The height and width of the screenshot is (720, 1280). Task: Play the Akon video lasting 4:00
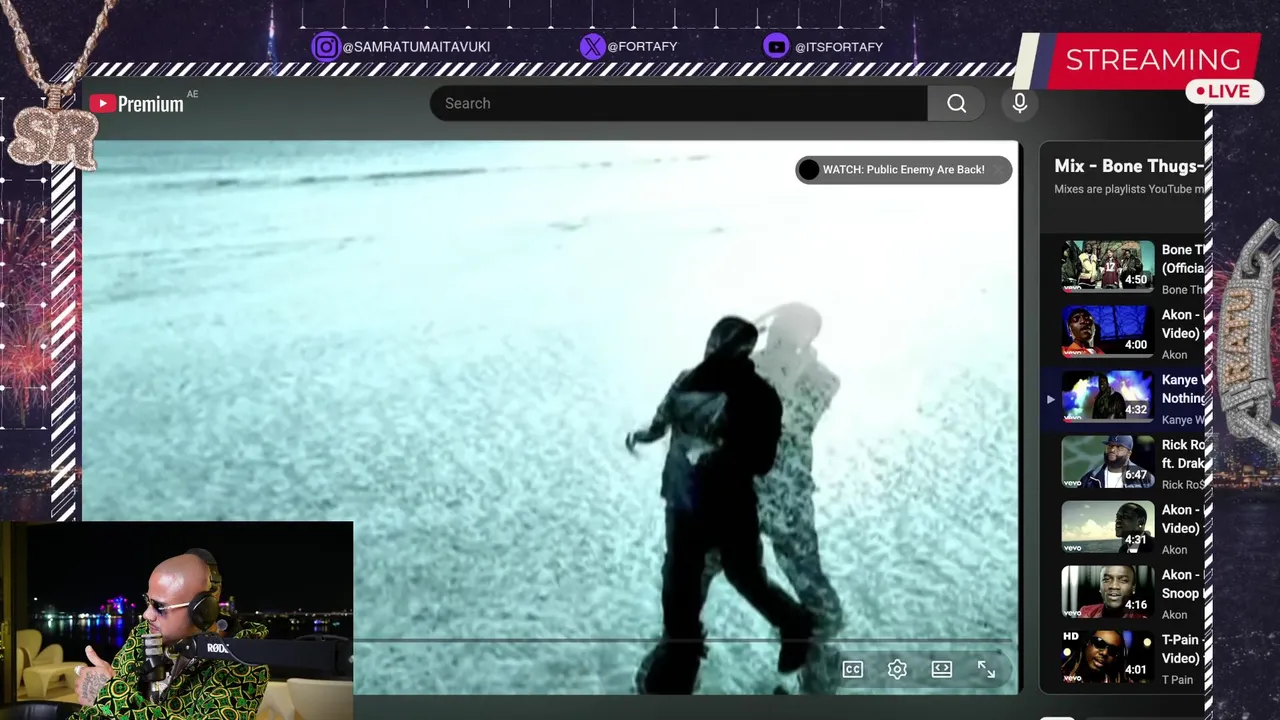(x=1107, y=330)
